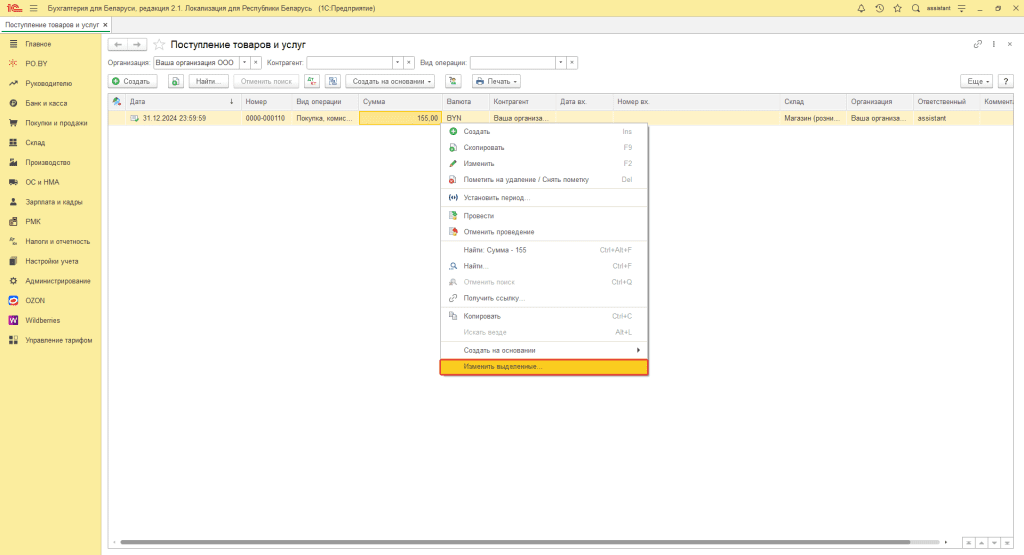This screenshot has width=1024, height=555.
Task: Click the Создать button in toolbar
Action: pyautogui.click(x=132, y=81)
